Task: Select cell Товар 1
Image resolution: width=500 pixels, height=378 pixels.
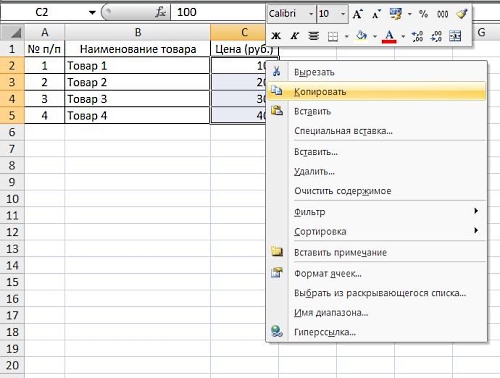Action: pyautogui.click(x=138, y=66)
